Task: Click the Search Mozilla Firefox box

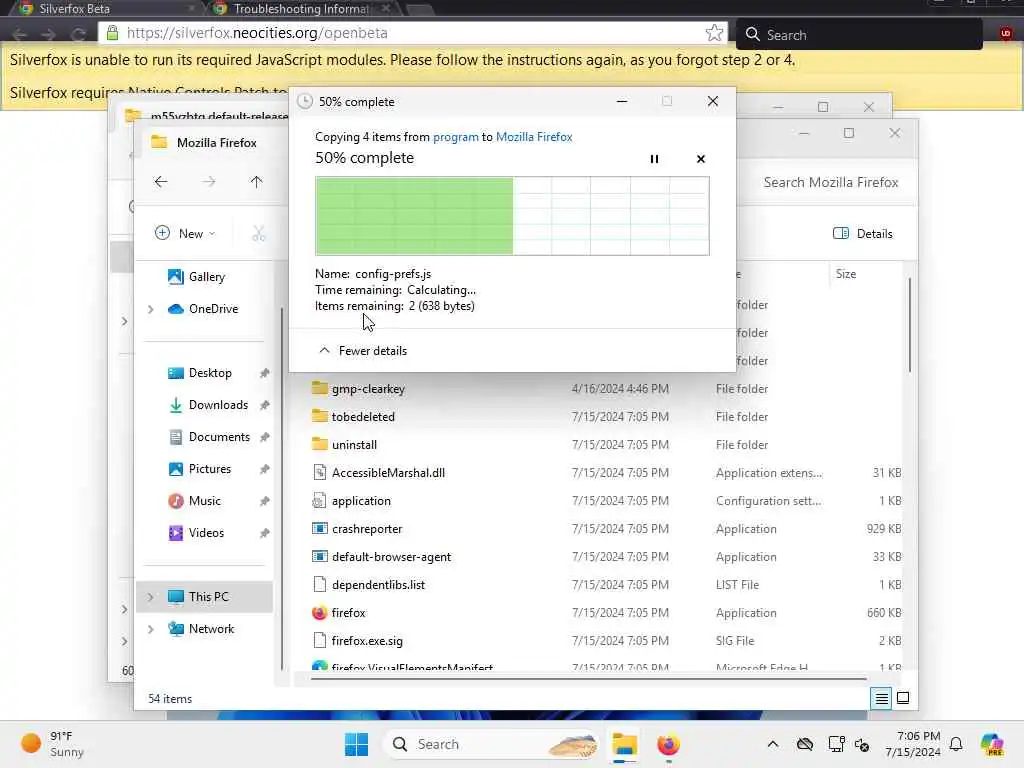Action: pyautogui.click(x=830, y=182)
